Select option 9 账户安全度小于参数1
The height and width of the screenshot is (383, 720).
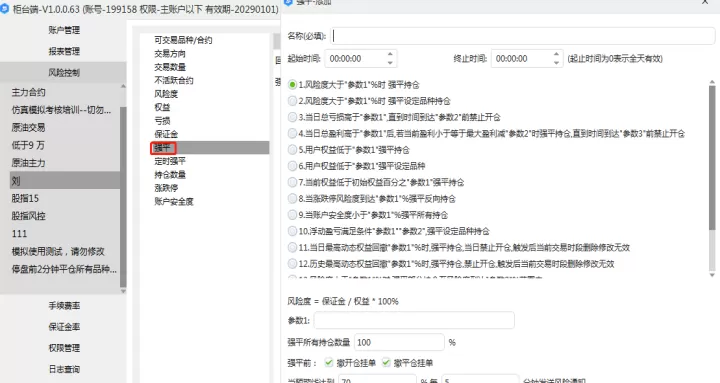click(x=292, y=215)
